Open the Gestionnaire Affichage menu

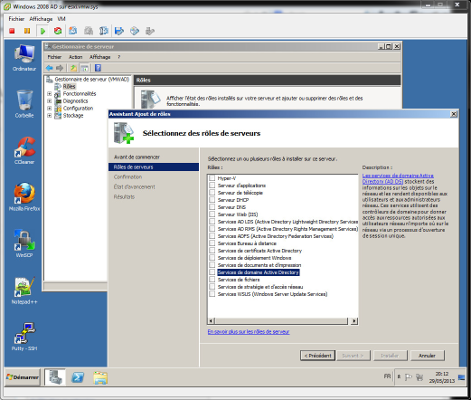pyautogui.click(x=100, y=57)
